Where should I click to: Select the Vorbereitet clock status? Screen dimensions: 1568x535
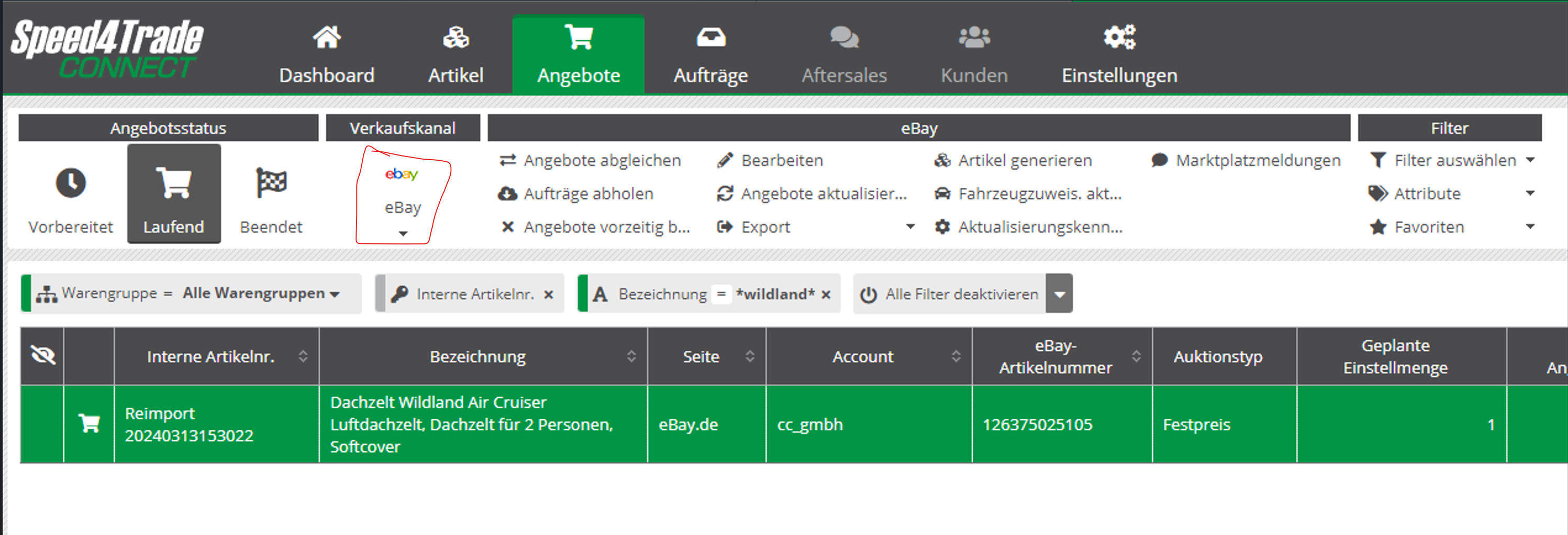pyautogui.click(x=71, y=195)
